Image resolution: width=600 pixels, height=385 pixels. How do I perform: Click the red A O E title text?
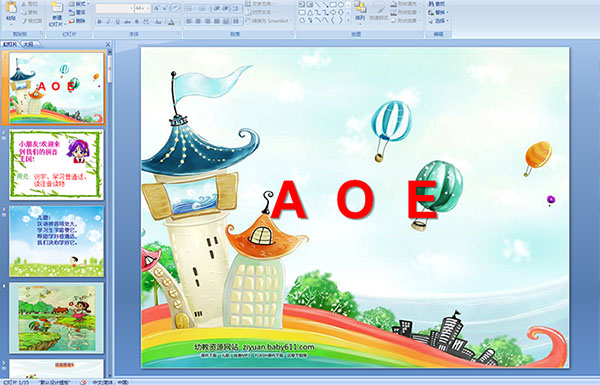click(x=354, y=199)
